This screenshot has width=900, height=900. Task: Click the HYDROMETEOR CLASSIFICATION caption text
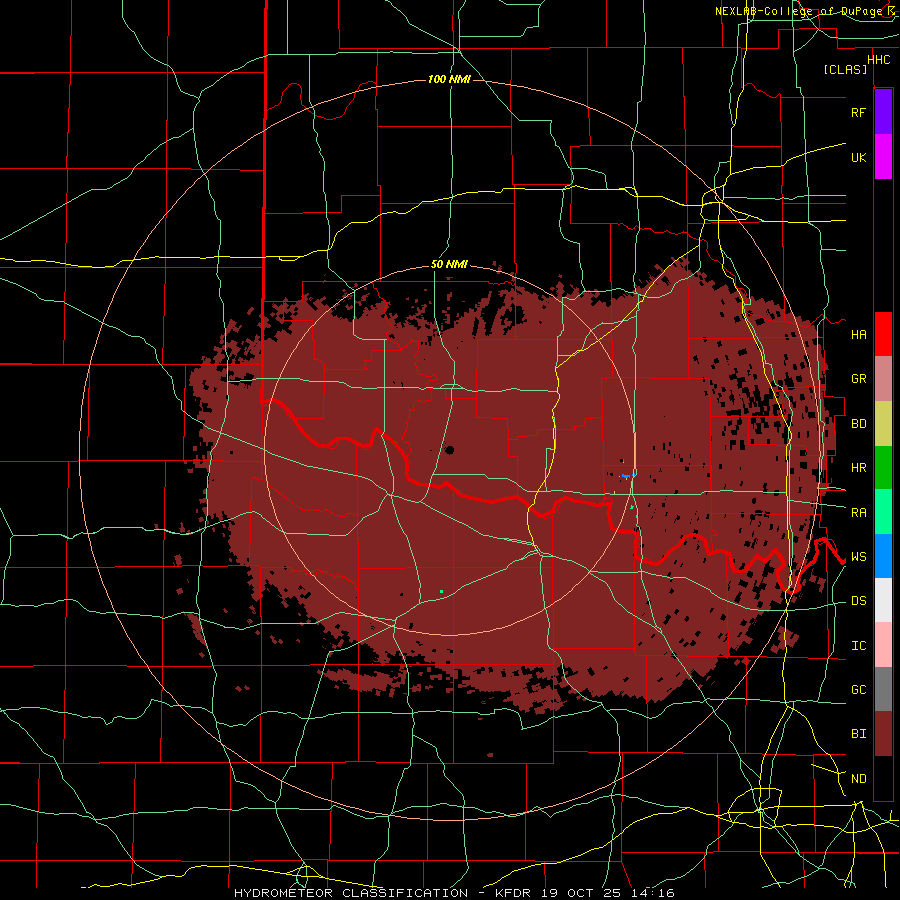[351, 893]
